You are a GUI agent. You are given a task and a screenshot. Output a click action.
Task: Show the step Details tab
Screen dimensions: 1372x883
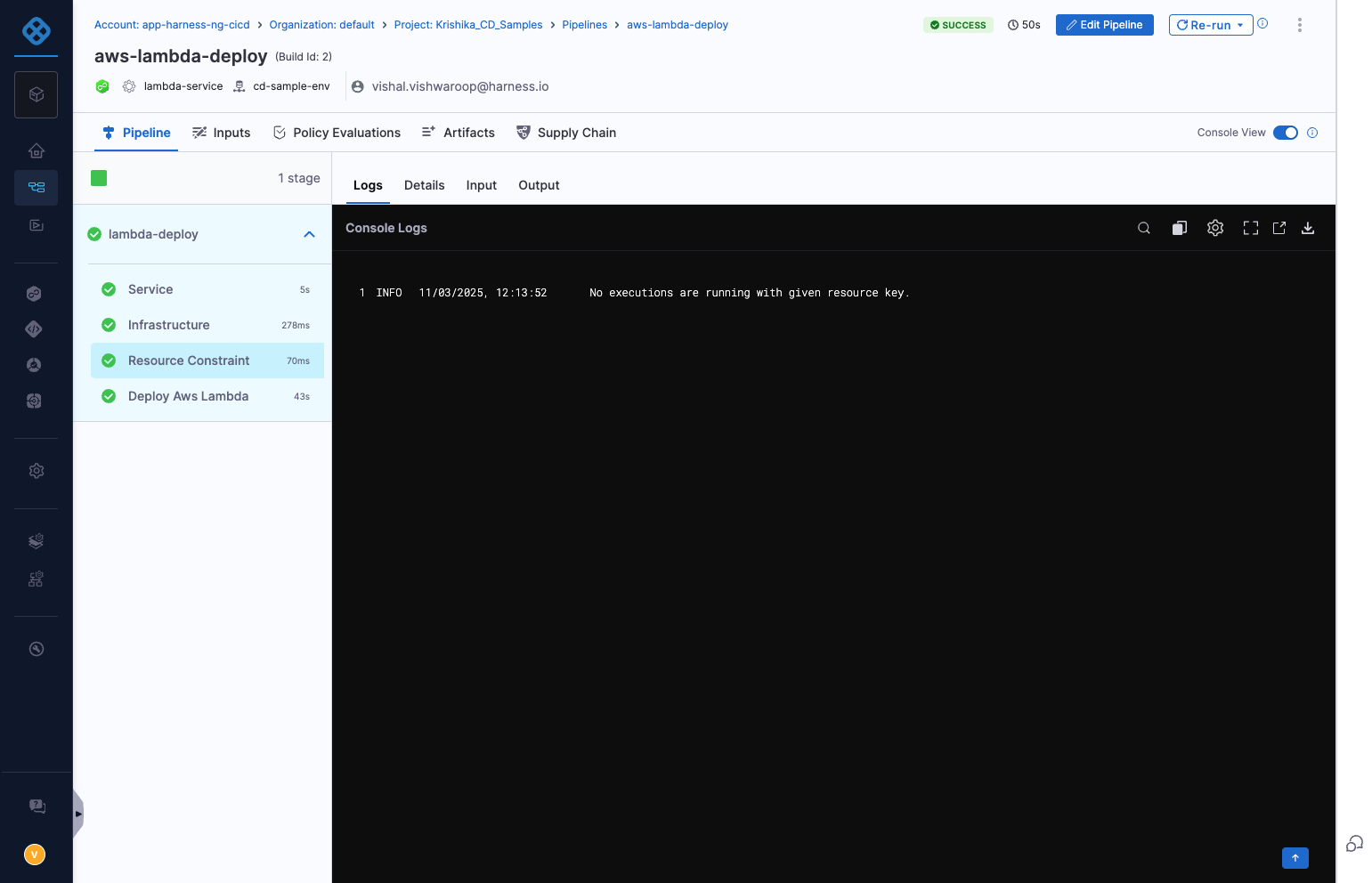[x=425, y=185]
